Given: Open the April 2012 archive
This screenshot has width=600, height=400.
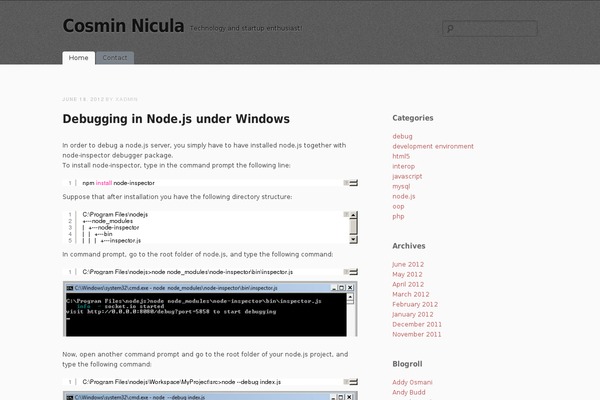Looking at the screenshot, I should tap(408, 284).
